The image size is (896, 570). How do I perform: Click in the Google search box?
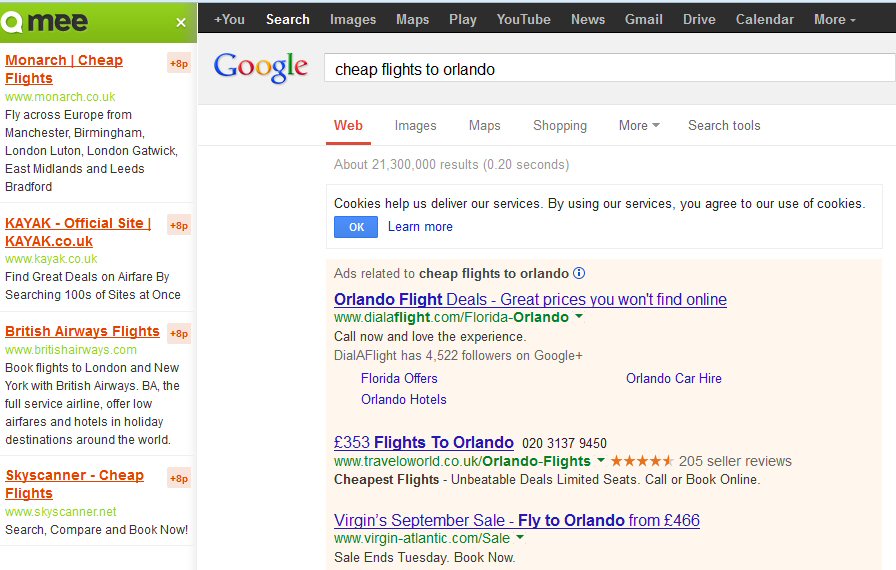click(x=609, y=69)
